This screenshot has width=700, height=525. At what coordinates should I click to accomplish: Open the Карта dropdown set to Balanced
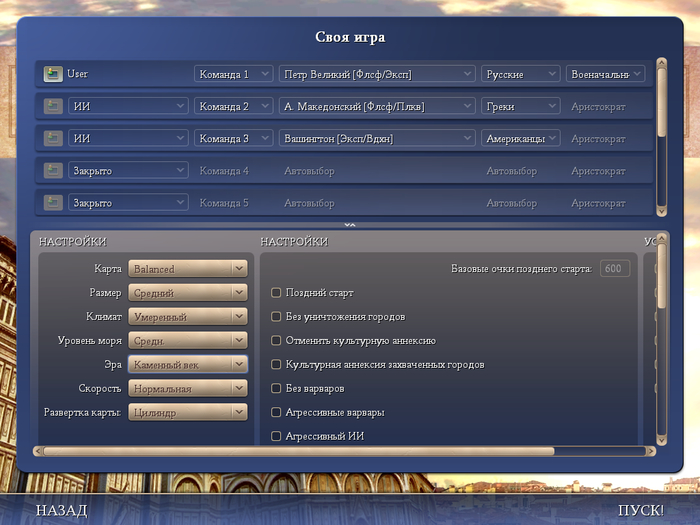(x=188, y=269)
